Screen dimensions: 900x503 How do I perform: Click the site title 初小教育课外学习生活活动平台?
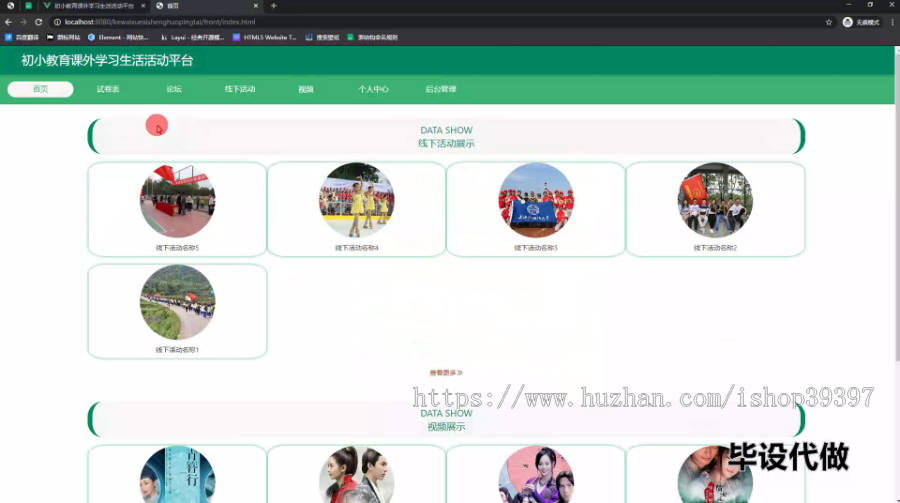point(107,60)
